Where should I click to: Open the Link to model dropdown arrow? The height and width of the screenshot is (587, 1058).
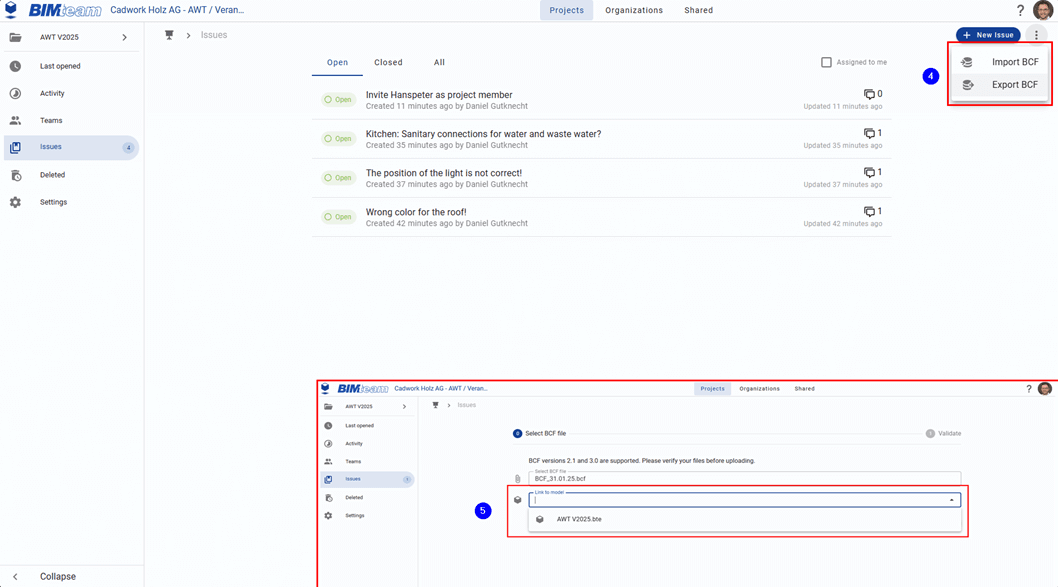click(951, 500)
